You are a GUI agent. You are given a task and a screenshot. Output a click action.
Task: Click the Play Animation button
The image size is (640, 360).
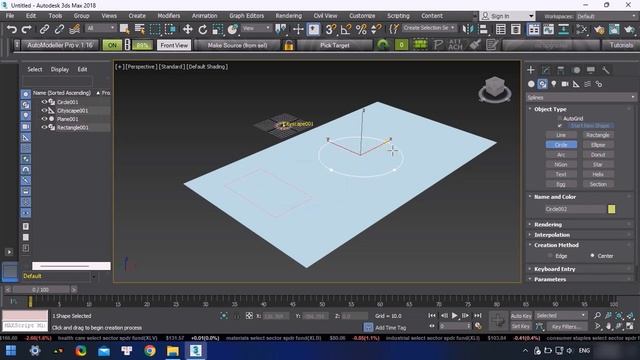455,316
